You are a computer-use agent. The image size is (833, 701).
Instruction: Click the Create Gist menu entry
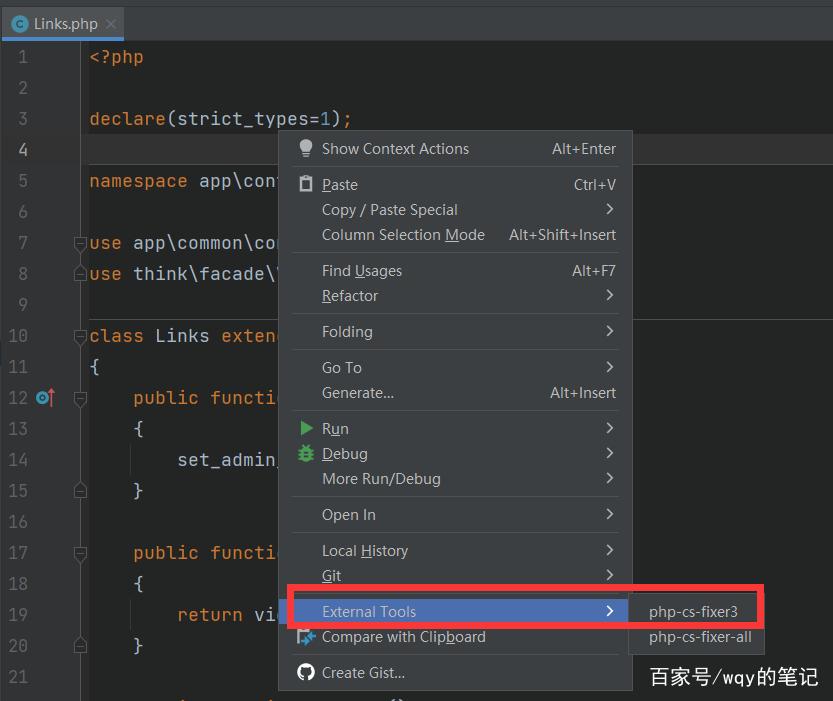tap(360, 672)
